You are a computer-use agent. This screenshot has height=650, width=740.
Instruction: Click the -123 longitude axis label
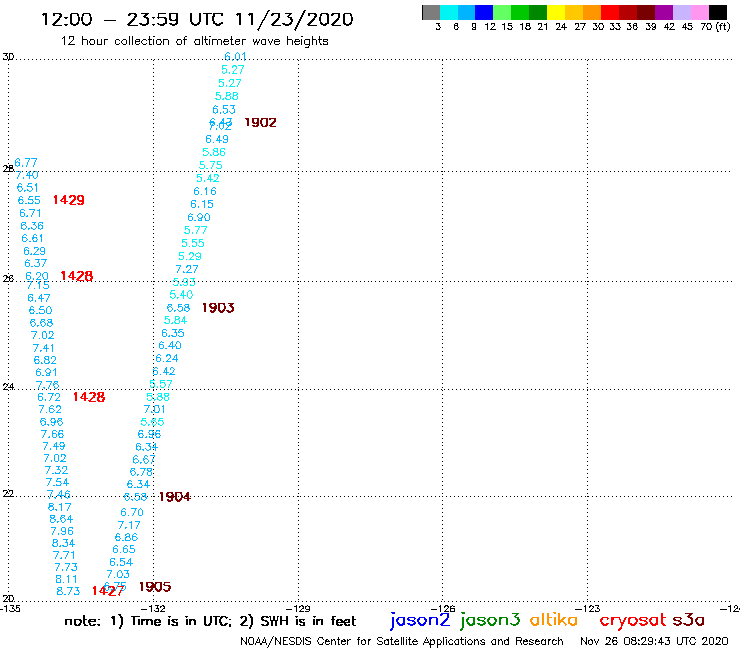(588, 609)
